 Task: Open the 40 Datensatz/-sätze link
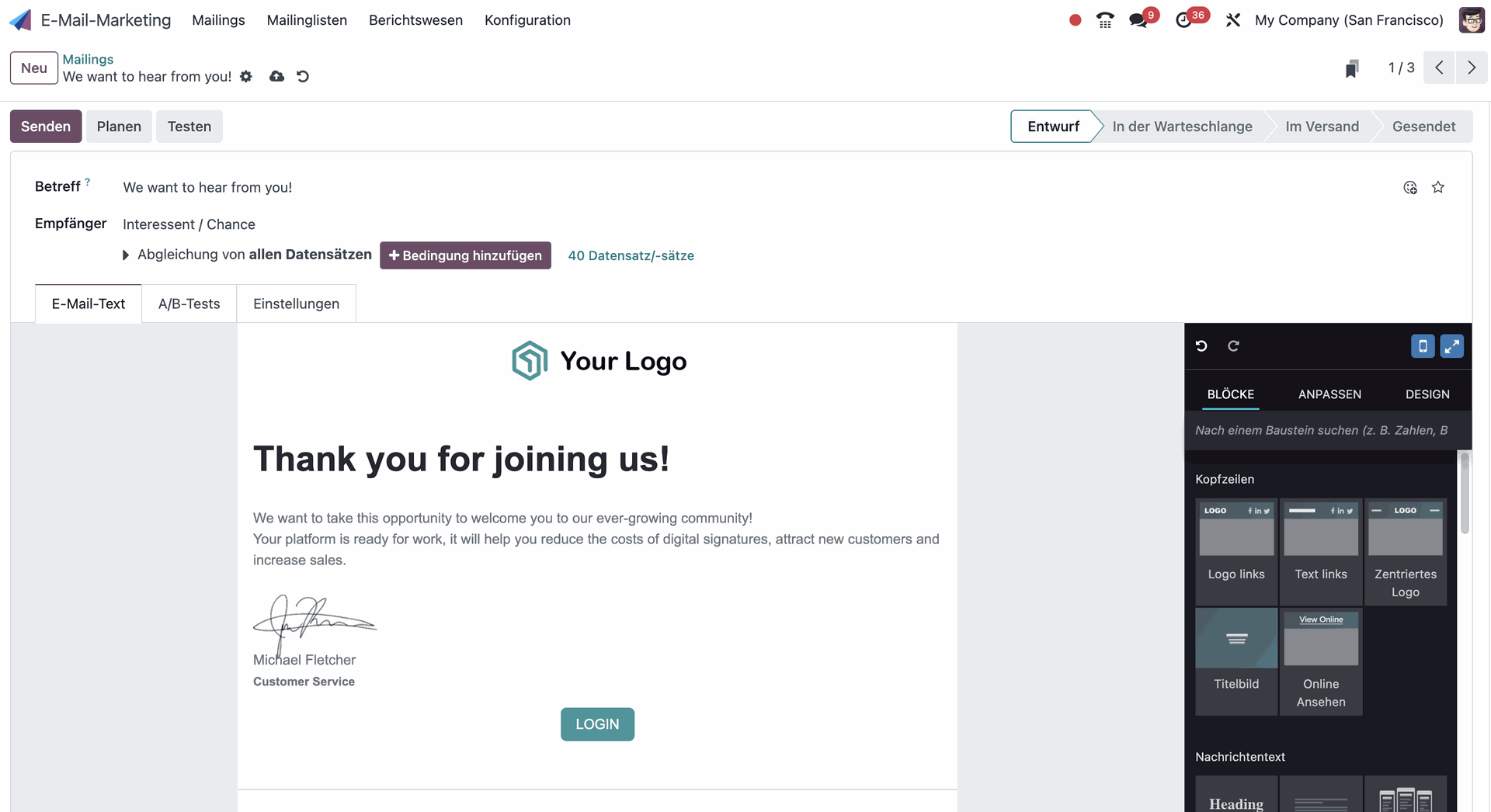point(631,255)
